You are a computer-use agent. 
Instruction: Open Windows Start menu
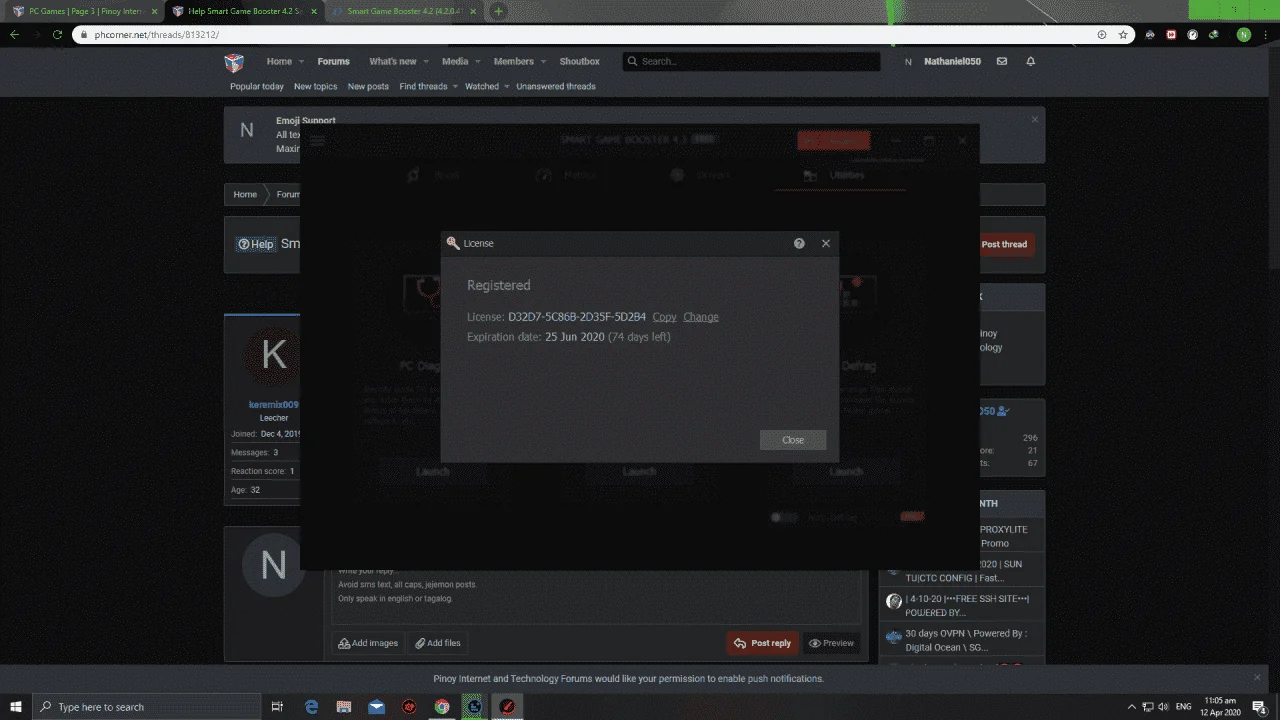click(x=16, y=707)
